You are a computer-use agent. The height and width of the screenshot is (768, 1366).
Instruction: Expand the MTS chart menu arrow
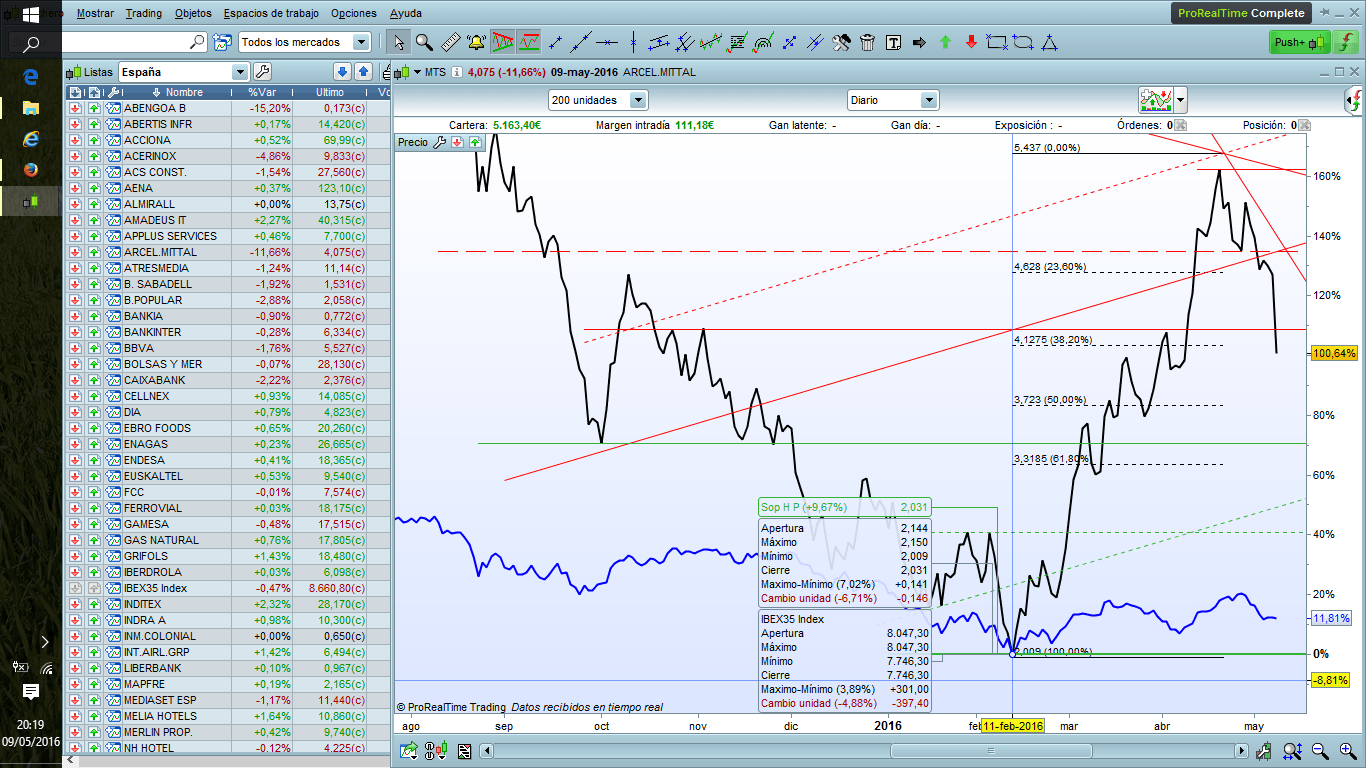tap(417, 72)
